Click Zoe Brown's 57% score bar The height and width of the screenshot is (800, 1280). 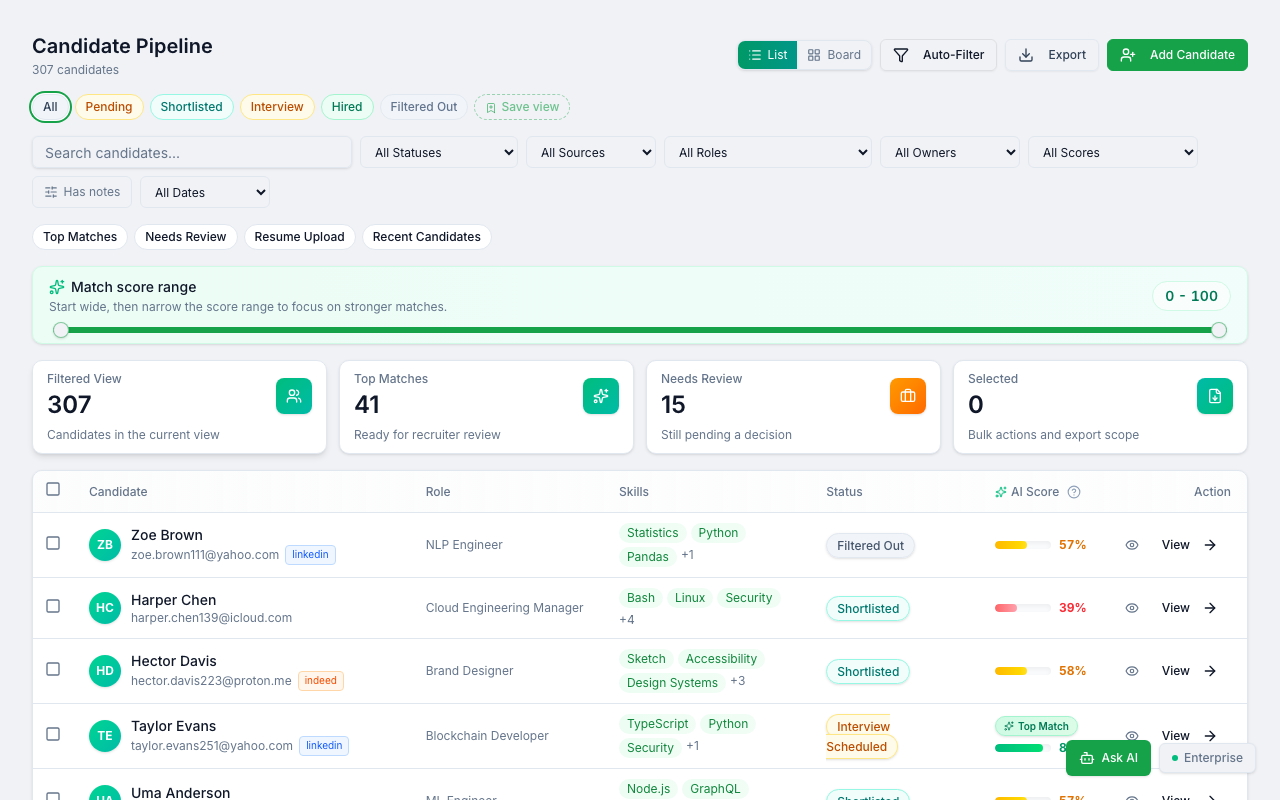pyautogui.click(x=1022, y=545)
